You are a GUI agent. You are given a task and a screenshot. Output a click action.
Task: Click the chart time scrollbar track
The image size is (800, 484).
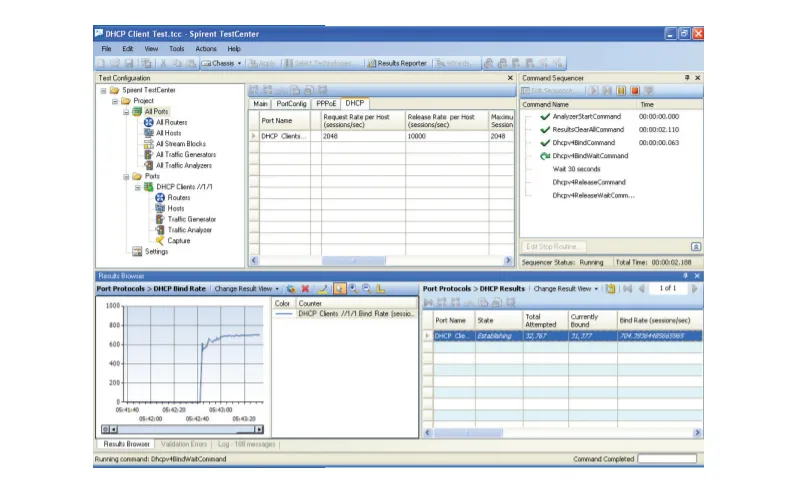[x=186, y=429]
